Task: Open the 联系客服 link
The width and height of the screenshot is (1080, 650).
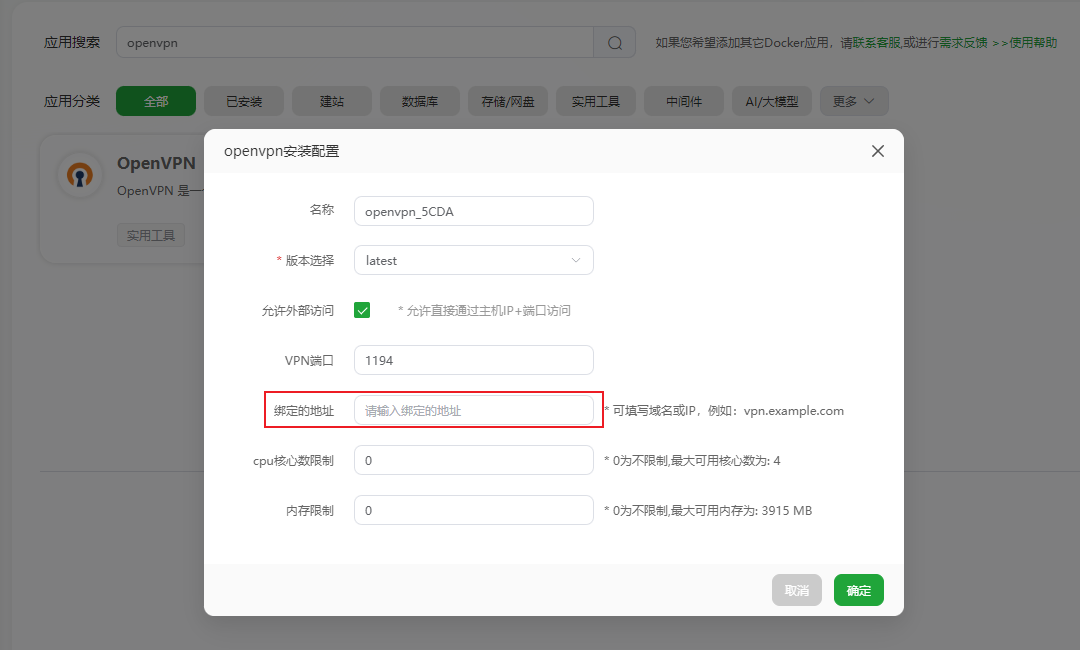Action: point(877,43)
